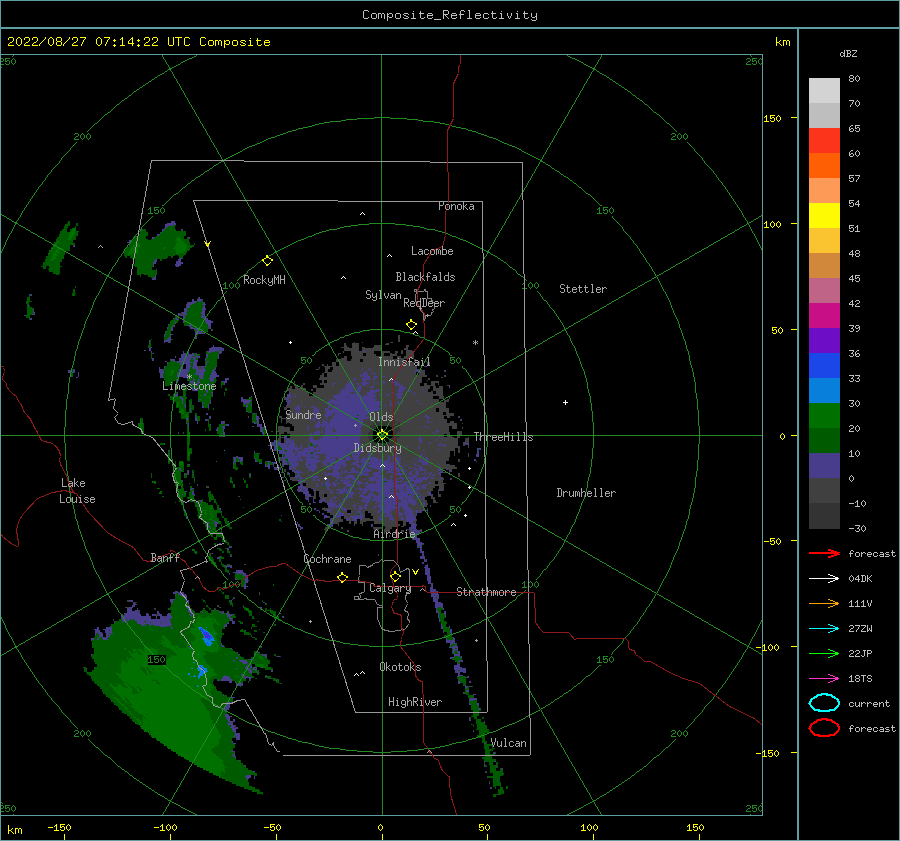900x841 pixels.
Task: Pick the blue 33-36 dBZ swatch
Action: pyautogui.click(x=824, y=366)
